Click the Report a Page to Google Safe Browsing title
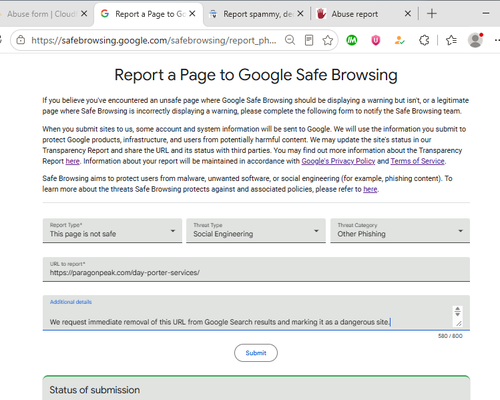 pos(256,75)
